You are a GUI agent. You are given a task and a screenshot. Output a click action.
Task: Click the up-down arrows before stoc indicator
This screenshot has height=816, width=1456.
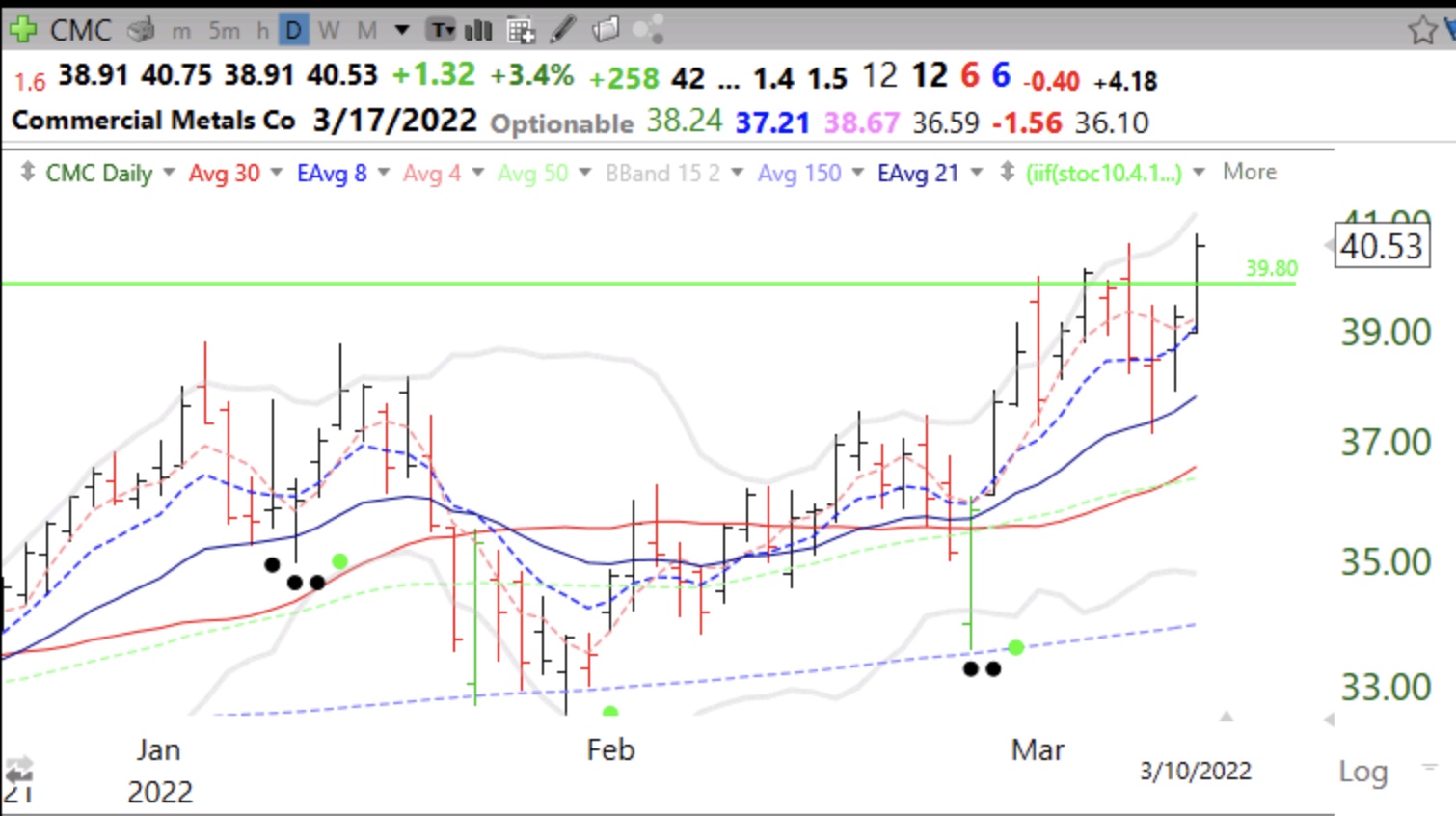coord(1008,173)
